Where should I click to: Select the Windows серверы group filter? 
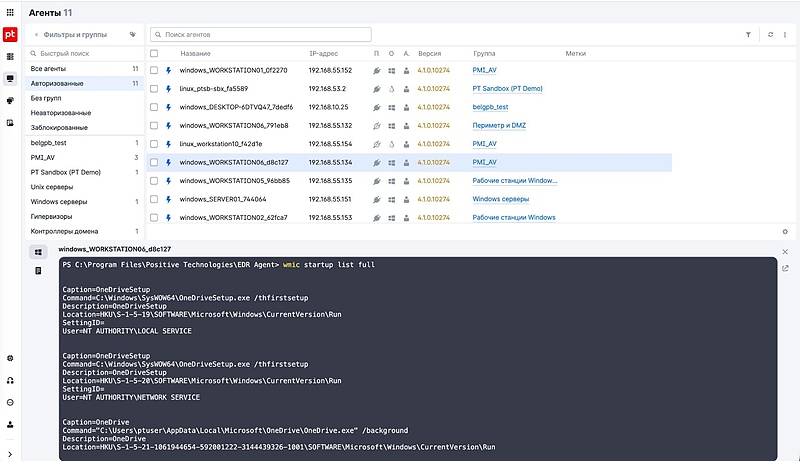click(x=59, y=202)
